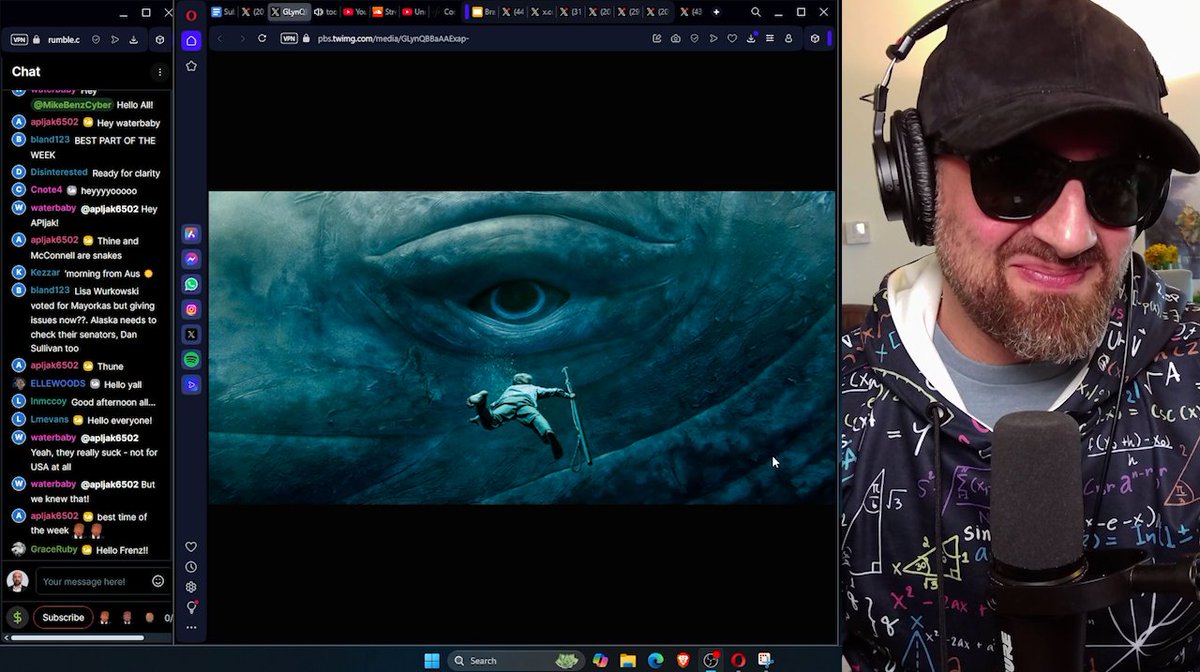The width and height of the screenshot is (1200, 672).
Task: Toggle VPN badge in rumble window
Action: click(19, 40)
